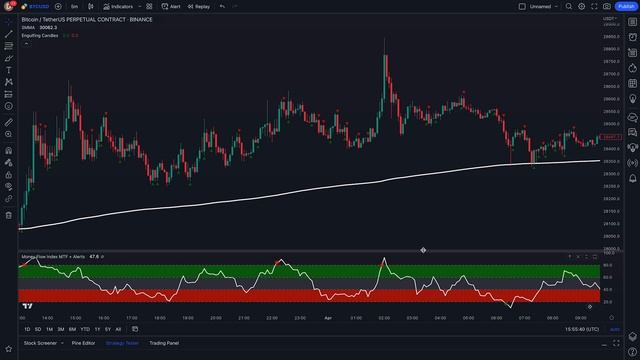This screenshot has width=640, height=360.
Task: Set date range to 1M
Action: [x=49, y=329]
